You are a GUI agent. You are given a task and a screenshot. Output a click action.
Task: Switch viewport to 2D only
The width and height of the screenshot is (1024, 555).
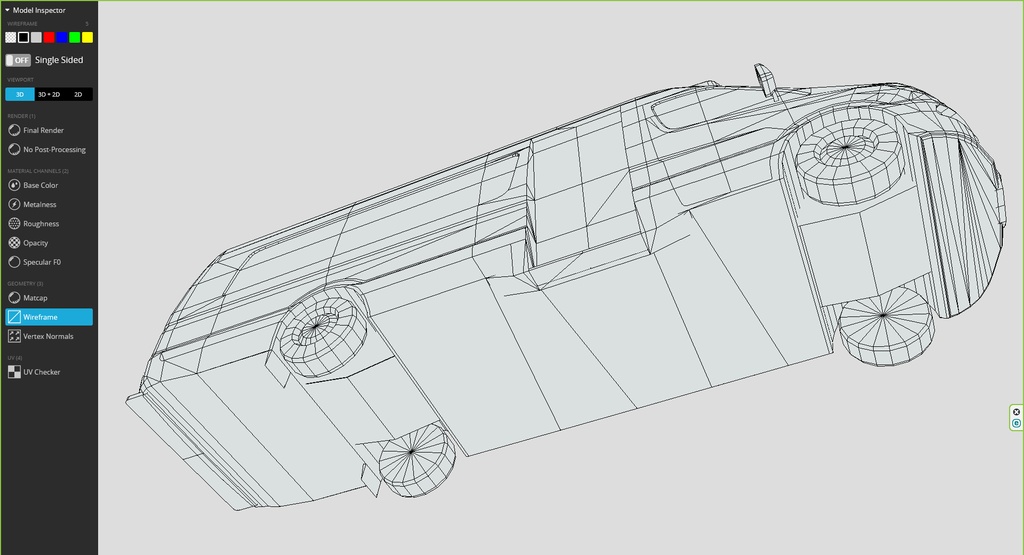[78, 94]
